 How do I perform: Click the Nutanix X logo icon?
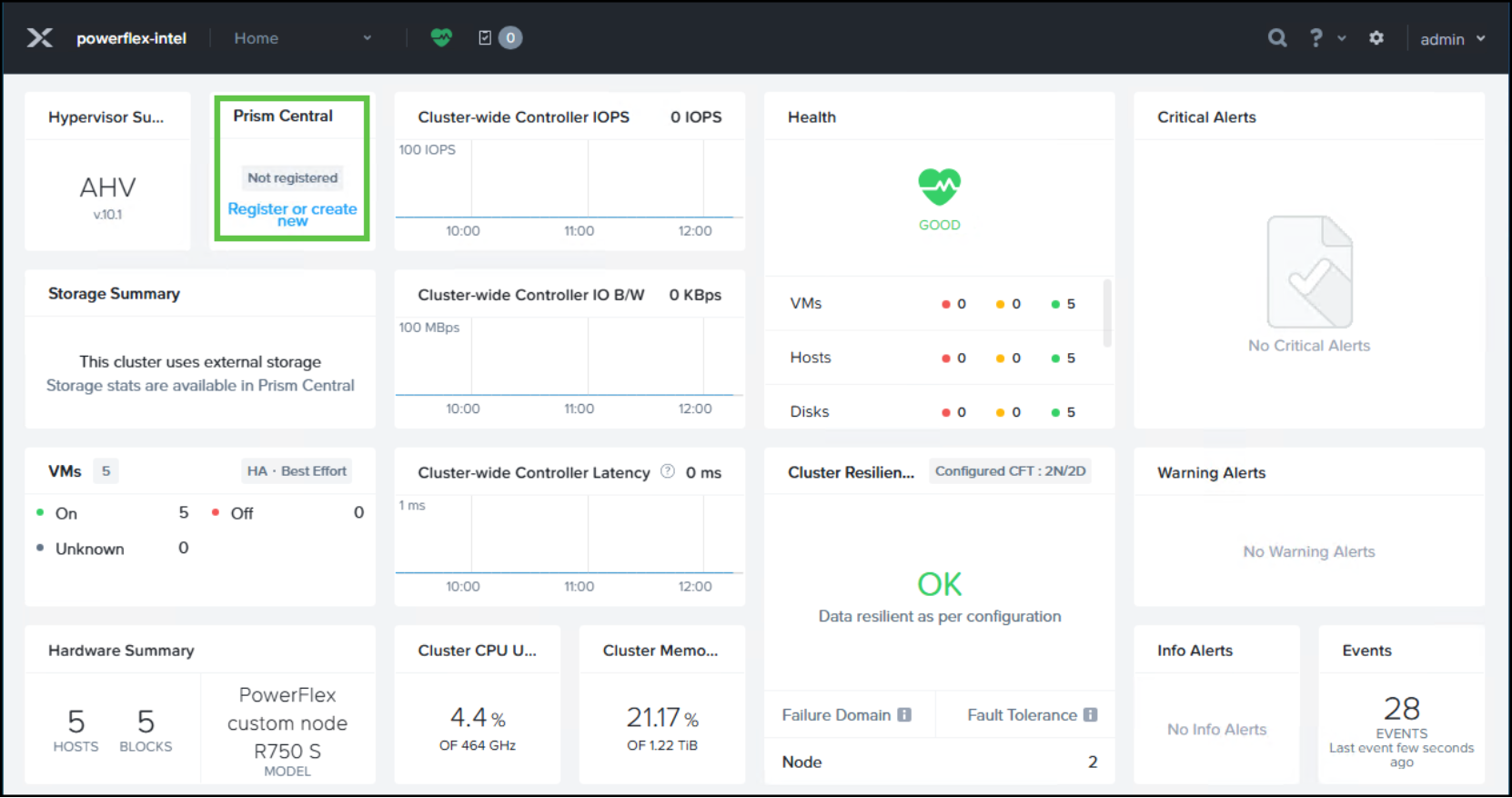39,37
